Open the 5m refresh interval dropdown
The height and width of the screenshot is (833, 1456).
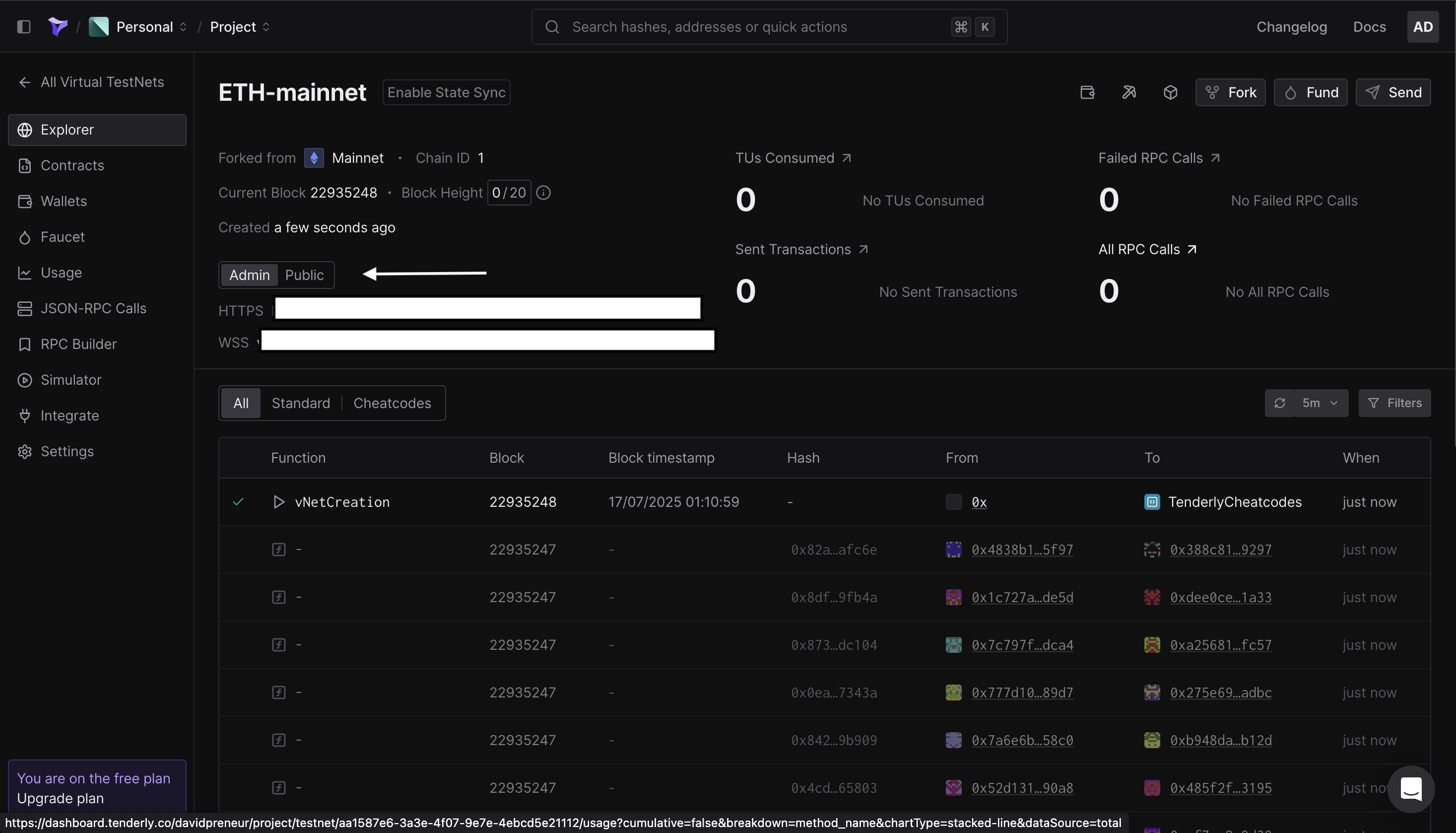coord(1321,403)
